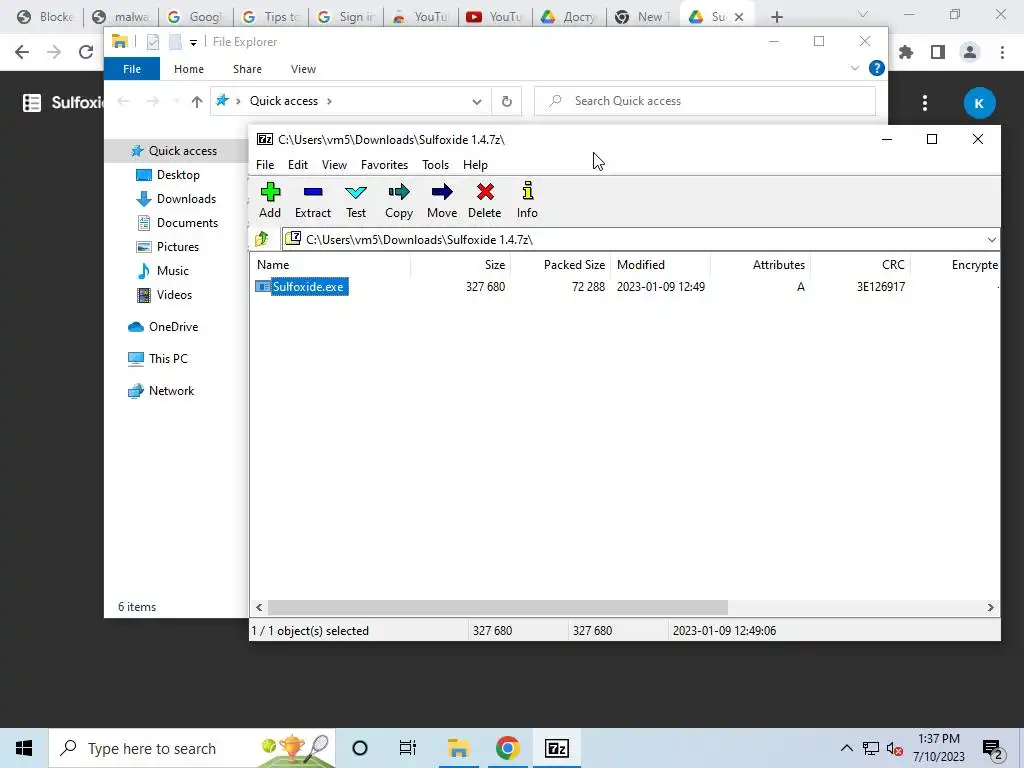Image resolution: width=1024 pixels, height=768 pixels.
Task: Toggle Chrome side panel icon
Action: [x=938, y=52]
